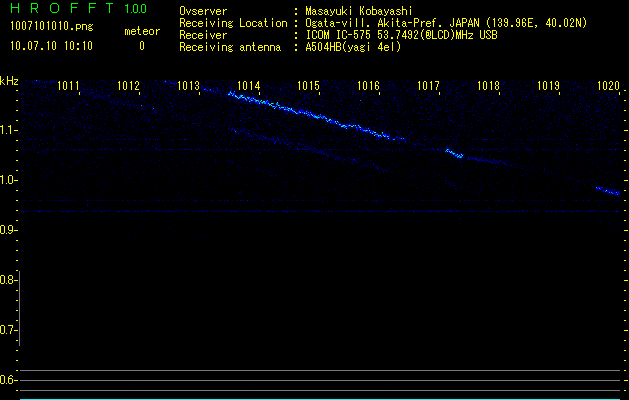Image resolution: width=629 pixels, height=400 pixels.
Task: Click the Receiving Location label
Action: 233,23
